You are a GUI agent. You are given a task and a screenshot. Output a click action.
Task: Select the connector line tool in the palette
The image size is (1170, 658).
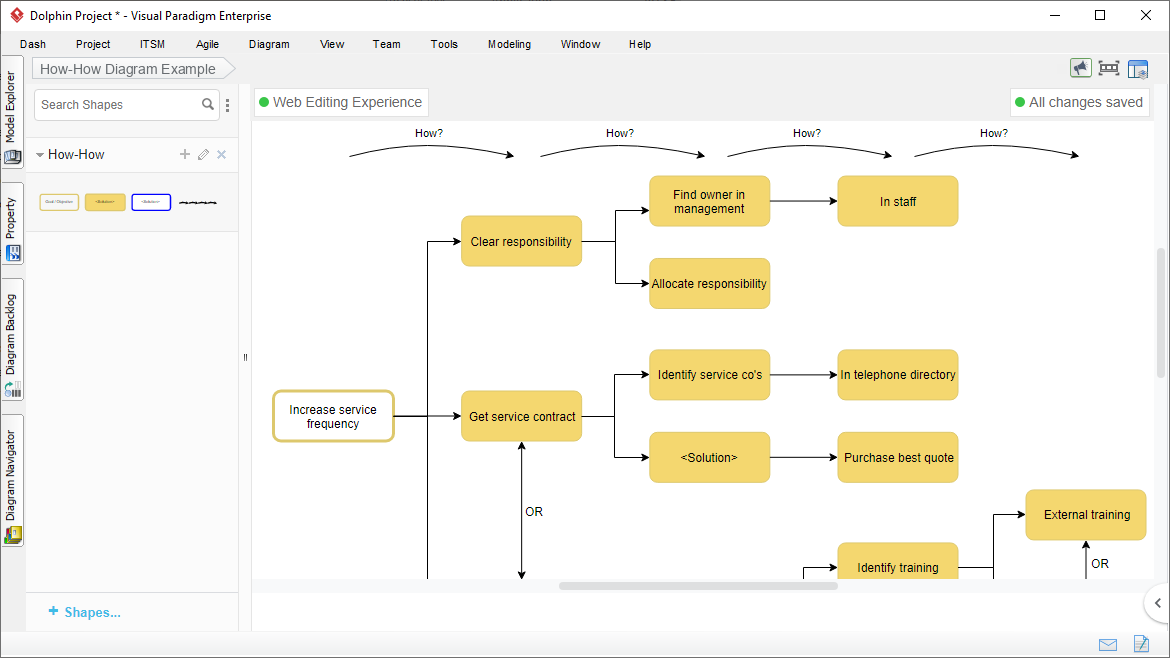pyautogui.click(x=198, y=203)
